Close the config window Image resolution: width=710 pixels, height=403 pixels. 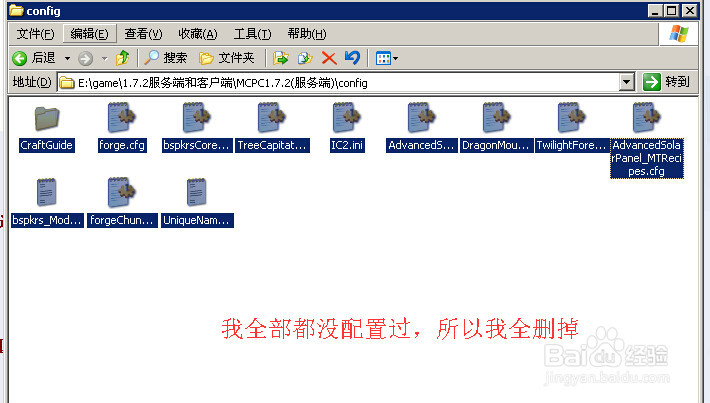[690, 10]
